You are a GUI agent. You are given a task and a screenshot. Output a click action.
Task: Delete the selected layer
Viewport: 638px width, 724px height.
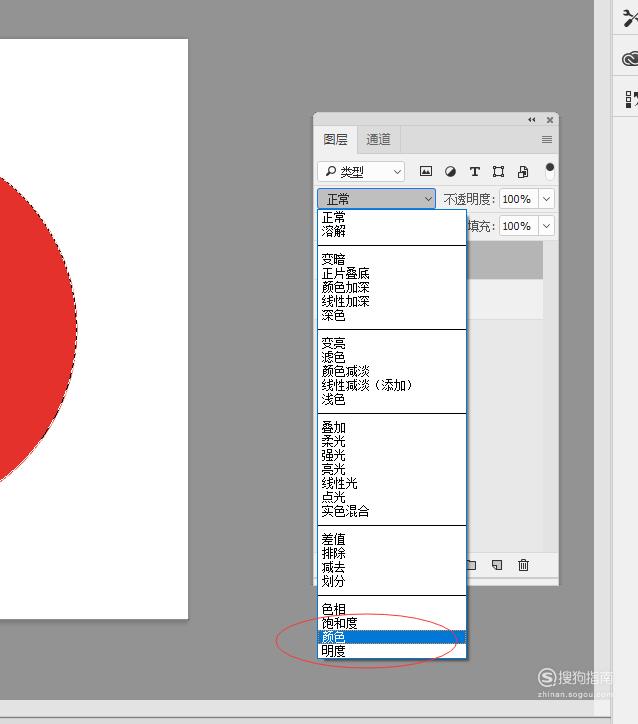point(523,565)
